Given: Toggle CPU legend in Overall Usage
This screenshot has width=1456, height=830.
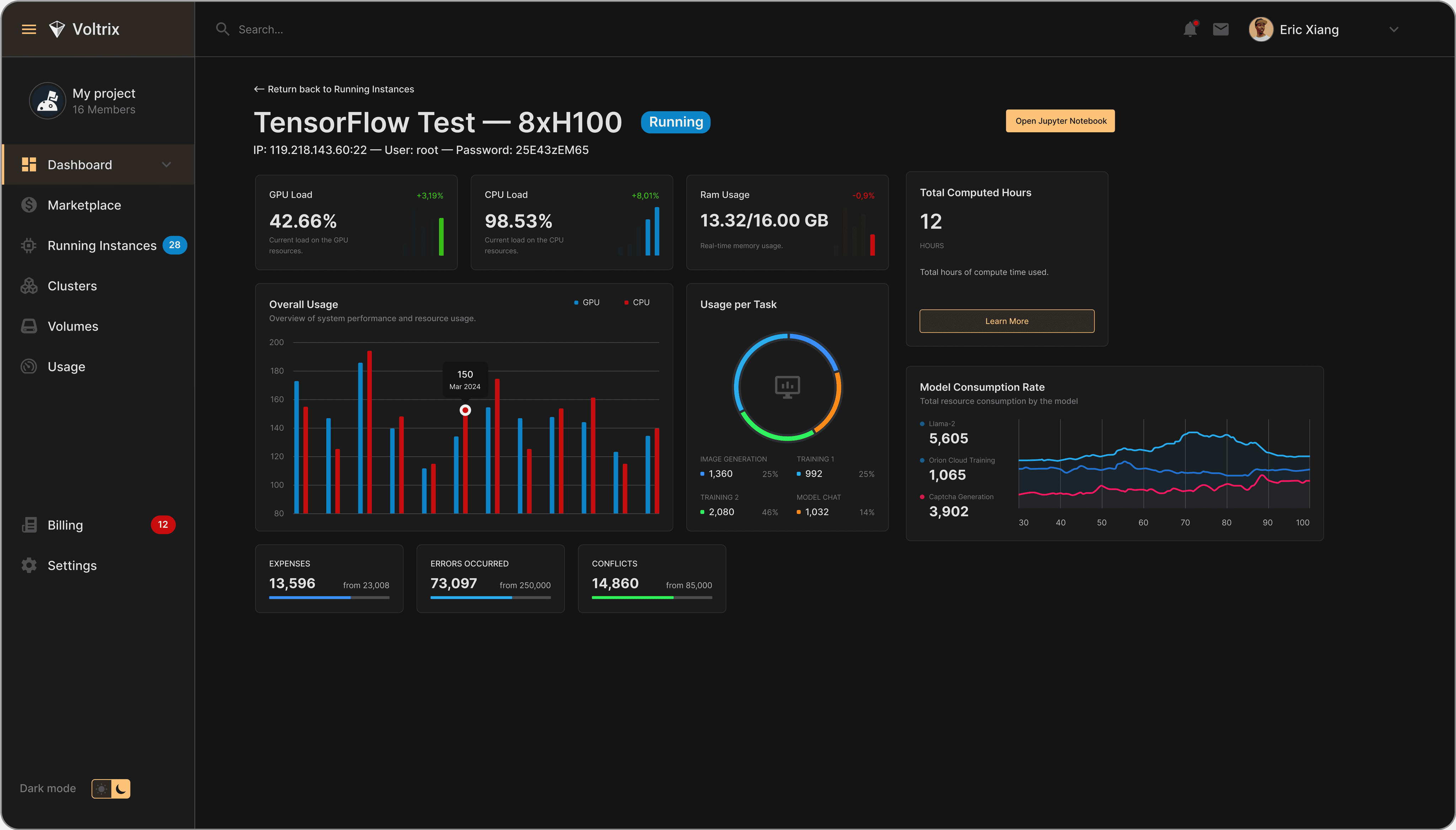Looking at the screenshot, I should [637, 302].
